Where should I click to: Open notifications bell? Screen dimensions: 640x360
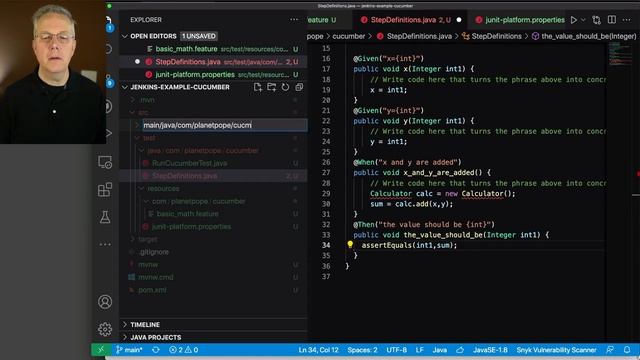pos(627,350)
